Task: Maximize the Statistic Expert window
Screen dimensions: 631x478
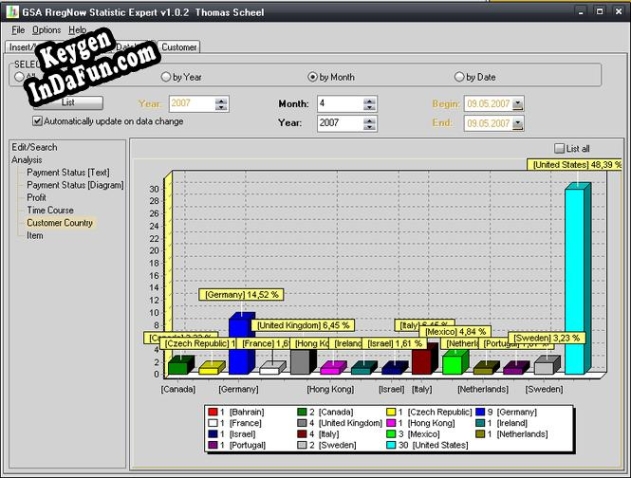Action: pyautogui.click(x=599, y=12)
